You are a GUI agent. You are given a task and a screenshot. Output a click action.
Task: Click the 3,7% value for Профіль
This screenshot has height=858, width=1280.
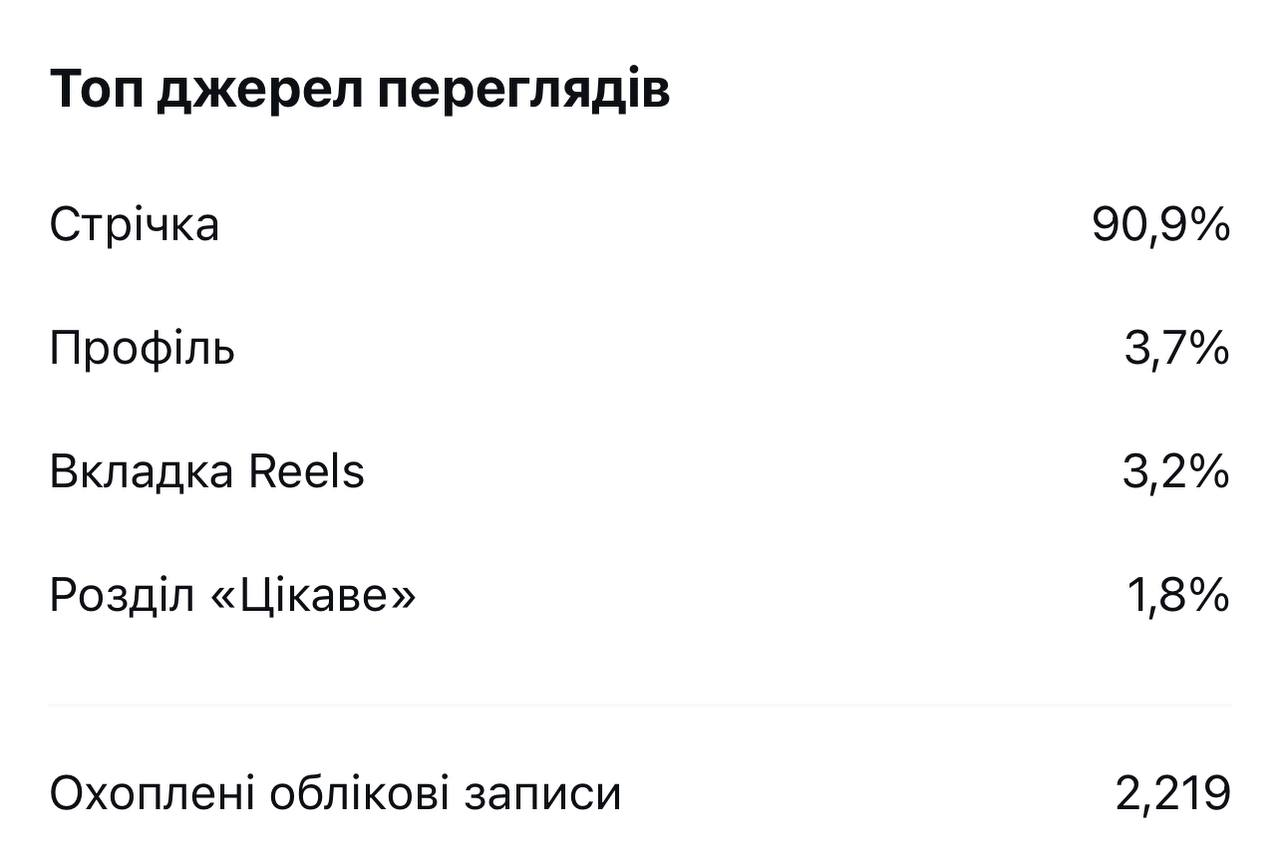click(1176, 349)
